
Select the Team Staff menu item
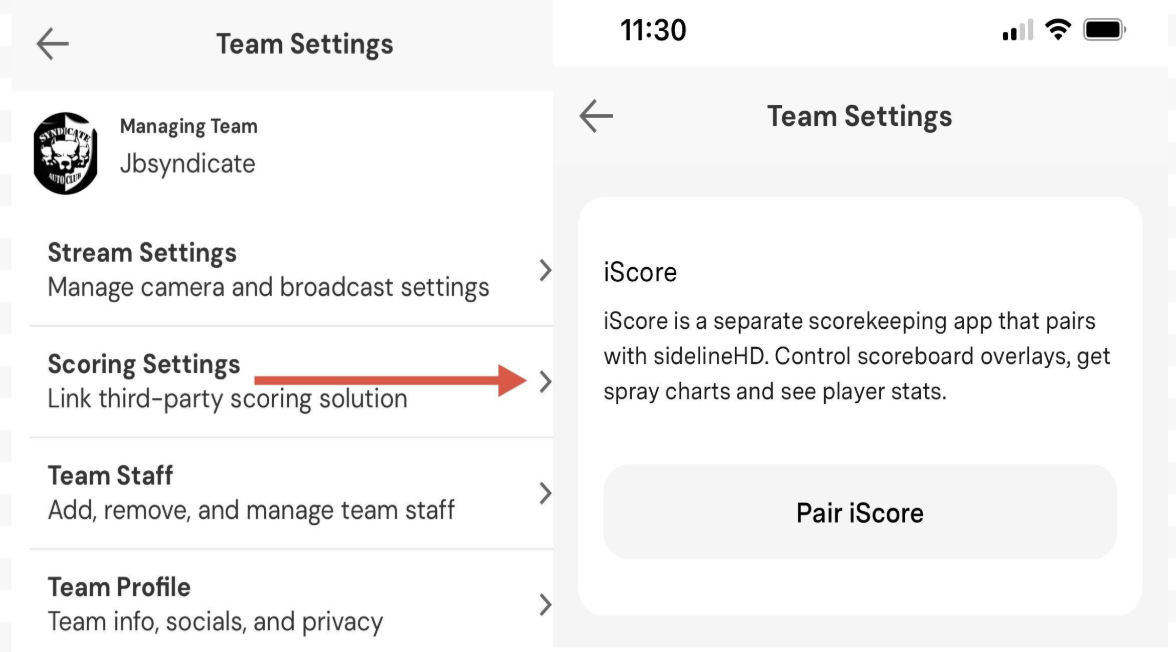(250, 493)
